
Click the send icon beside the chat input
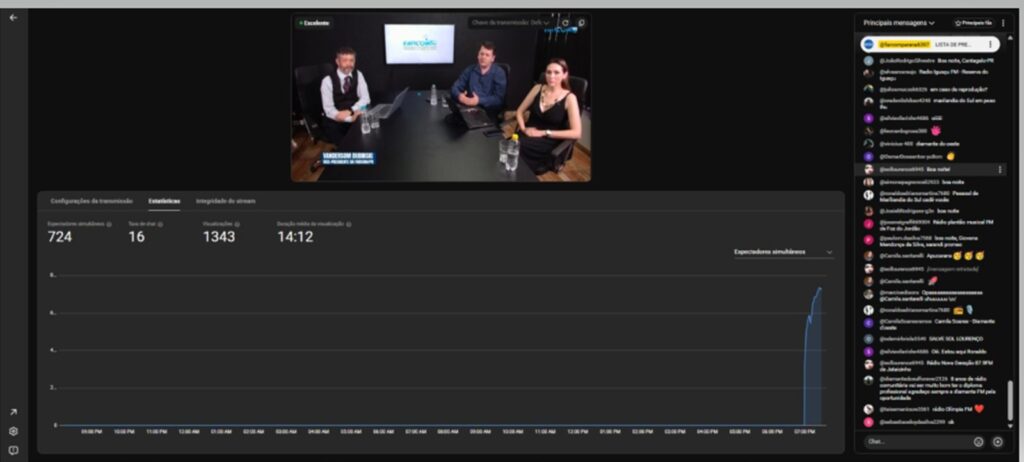(997, 441)
